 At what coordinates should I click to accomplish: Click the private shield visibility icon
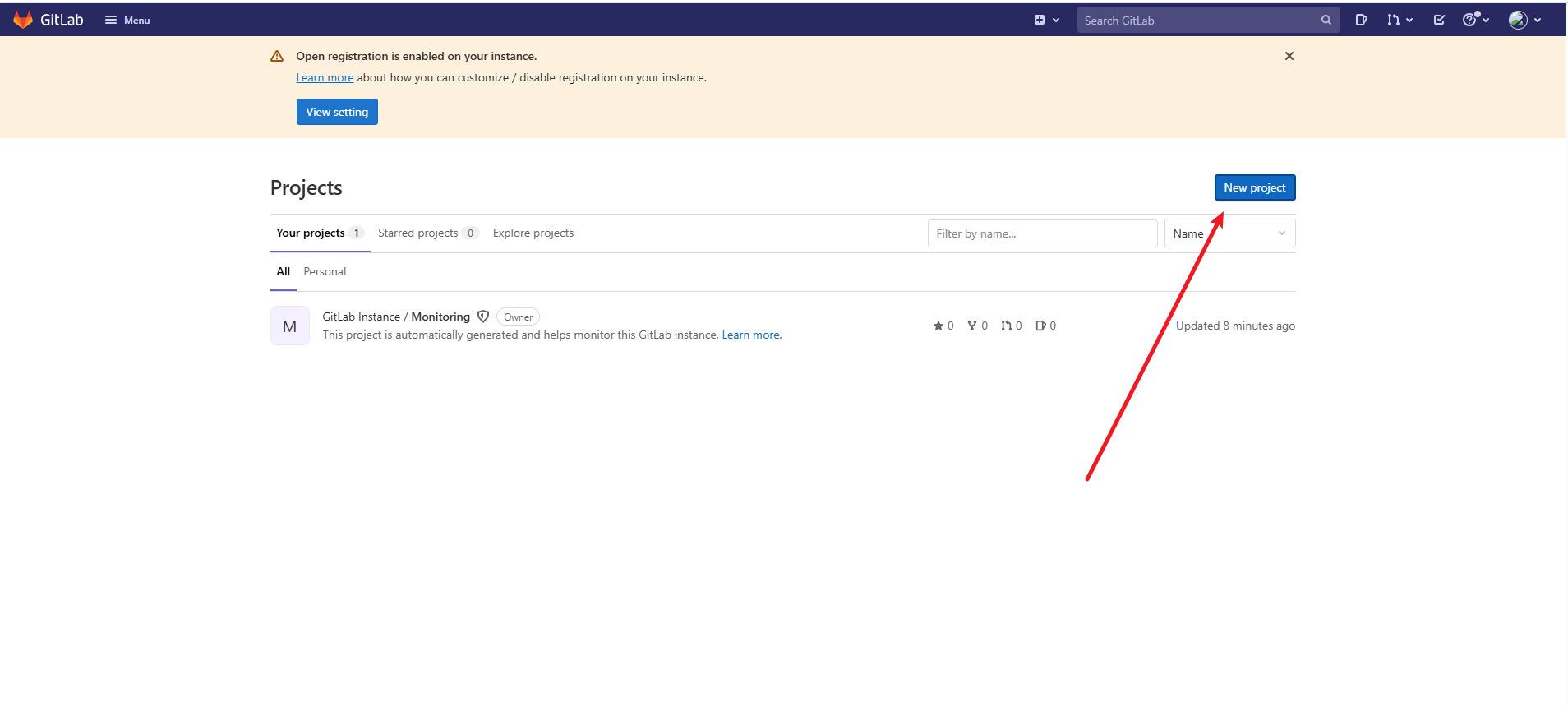(x=483, y=317)
